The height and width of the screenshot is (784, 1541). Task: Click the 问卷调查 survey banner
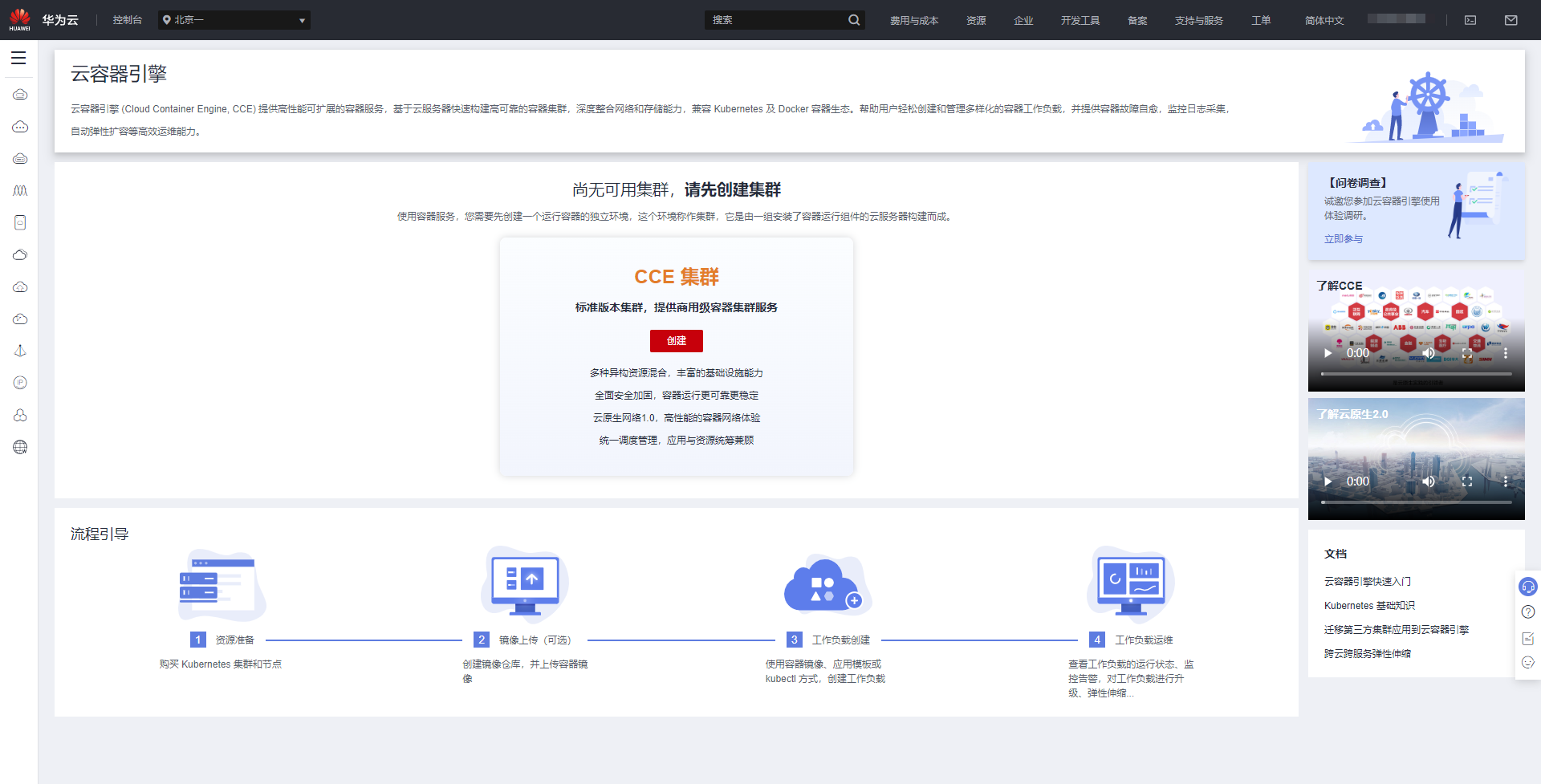(1417, 211)
